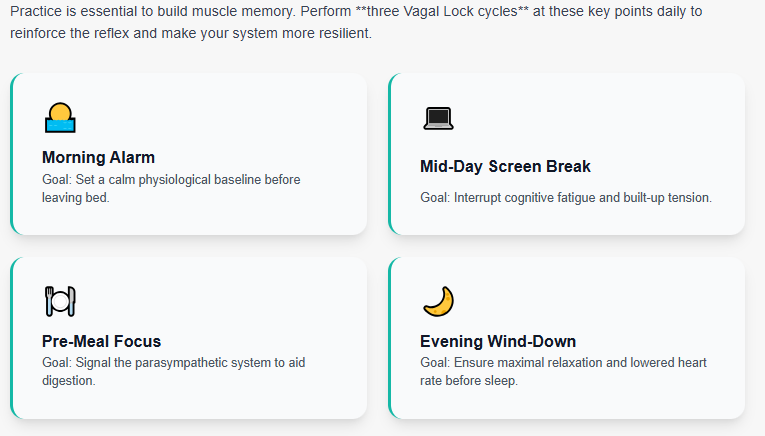Screen dimensions: 765x436
Task: Open the Evening Wind-Down title
Action: click(x=498, y=341)
